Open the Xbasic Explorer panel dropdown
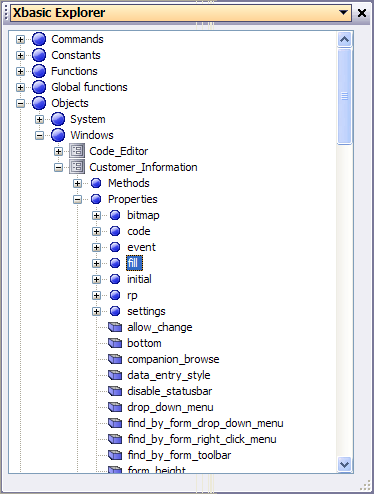This screenshot has width=374, height=494. [343, 13]
